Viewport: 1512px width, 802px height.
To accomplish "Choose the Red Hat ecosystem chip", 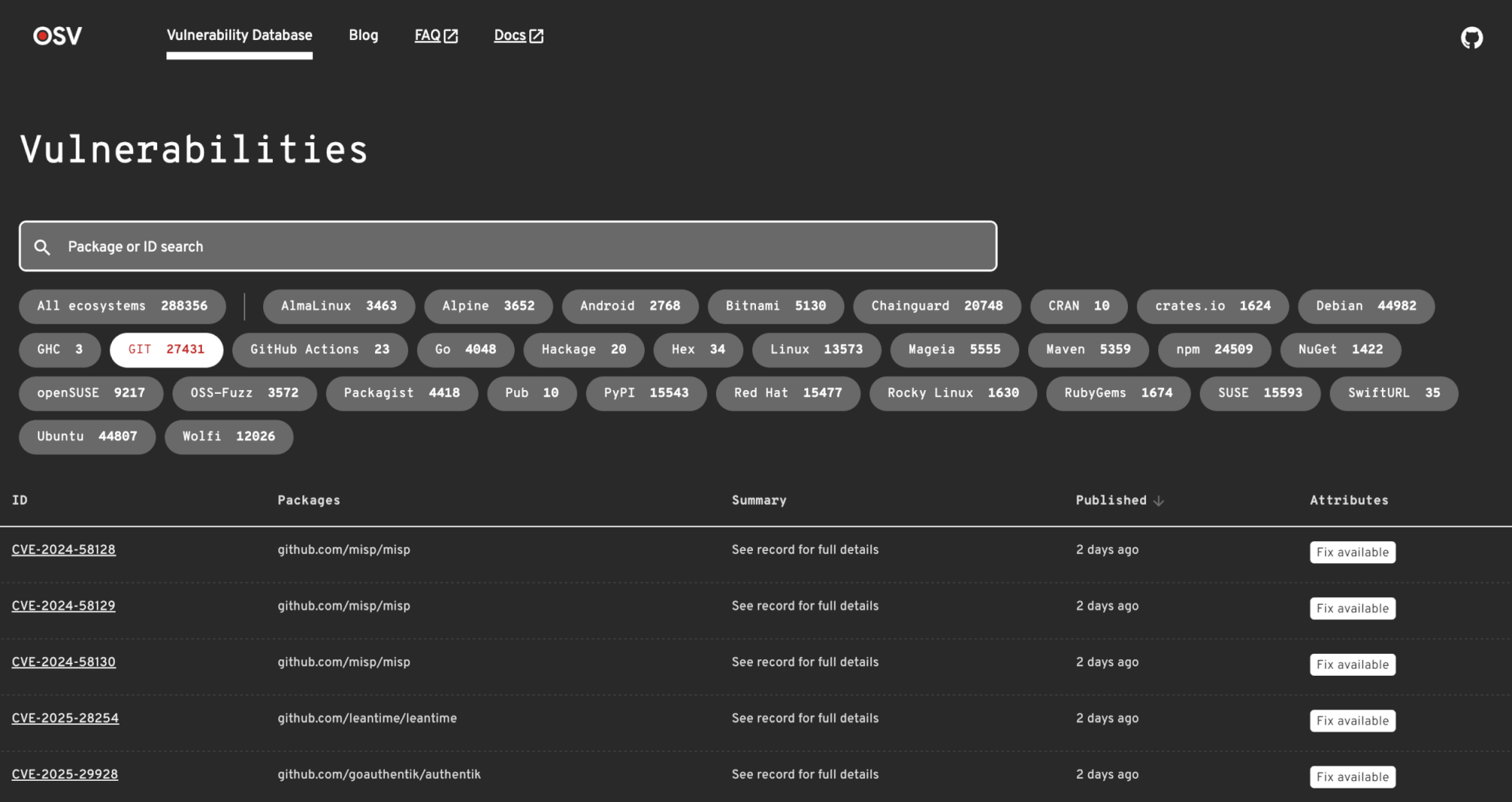I will point(788,394).
